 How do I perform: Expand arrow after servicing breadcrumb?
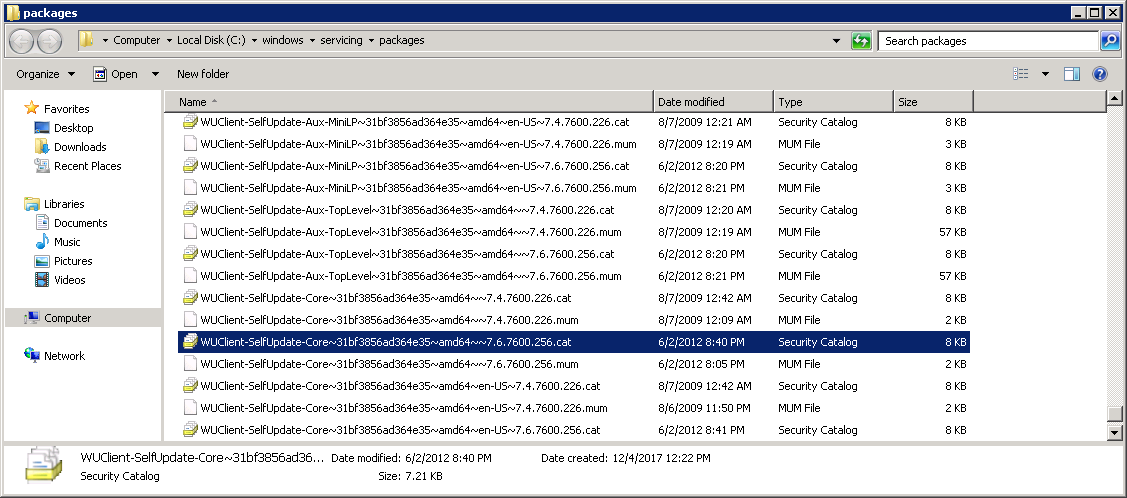coord(372,40)
